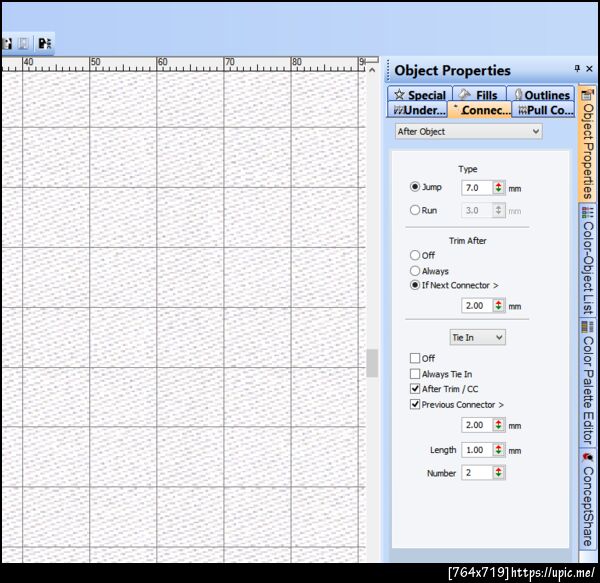Adjust the Trim After distance stepper
The image size is (600, 583).
(499, 306)
